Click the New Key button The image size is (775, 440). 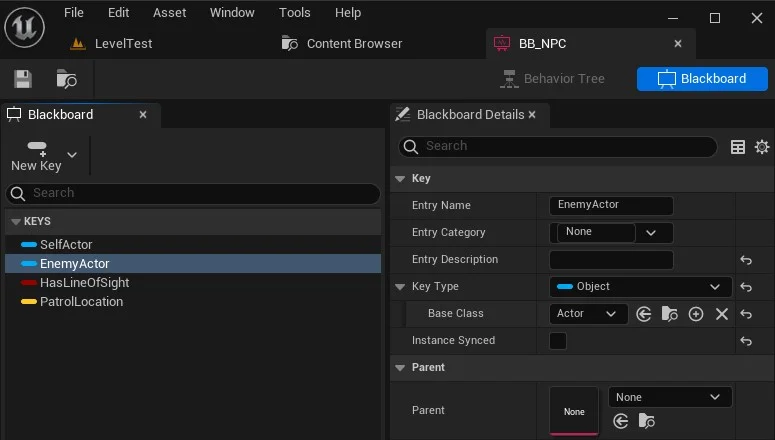tap(36, 156)
